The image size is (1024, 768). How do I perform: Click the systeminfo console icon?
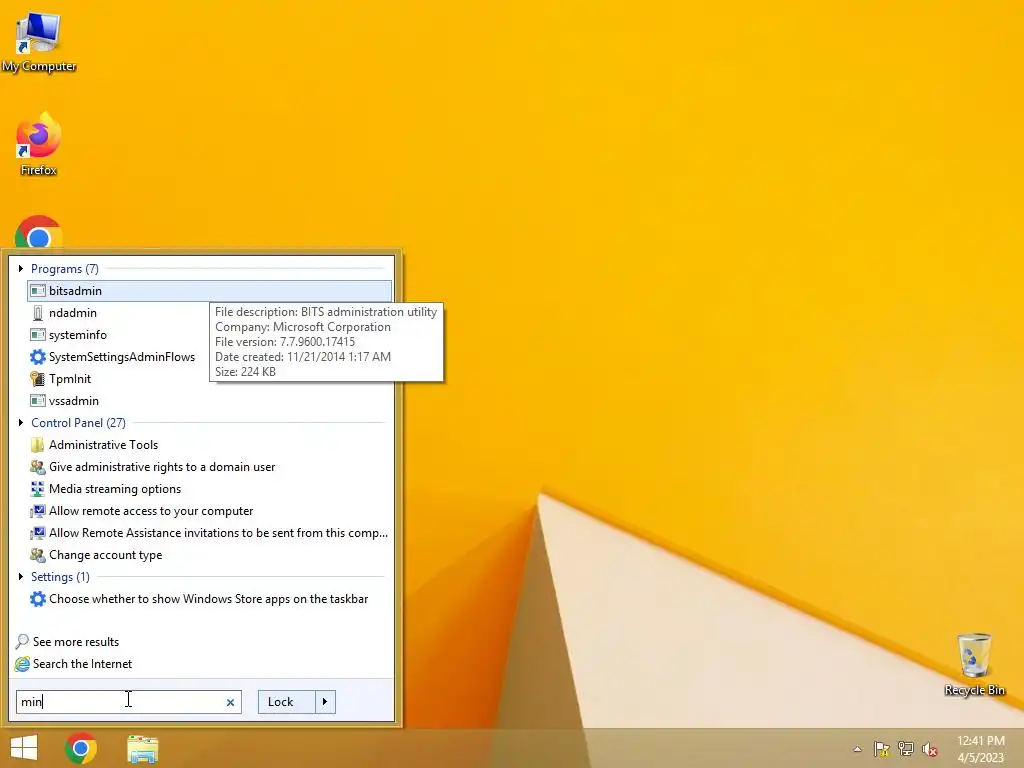pos(38,335)
